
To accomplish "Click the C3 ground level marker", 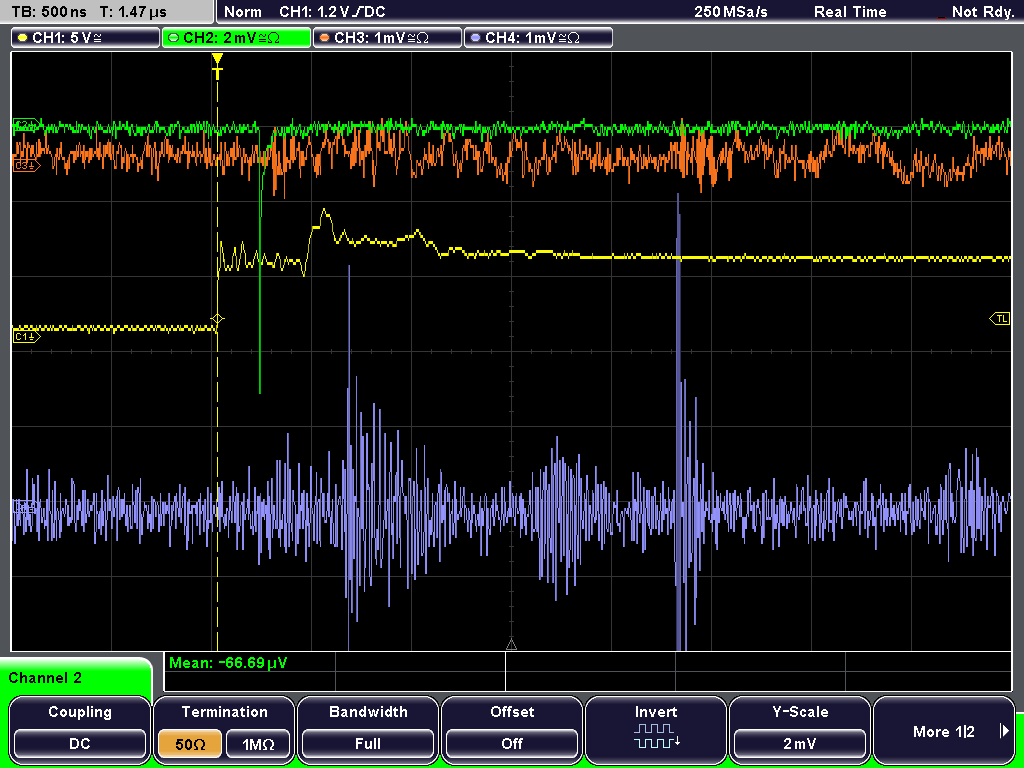I will [x=26, y=166].
